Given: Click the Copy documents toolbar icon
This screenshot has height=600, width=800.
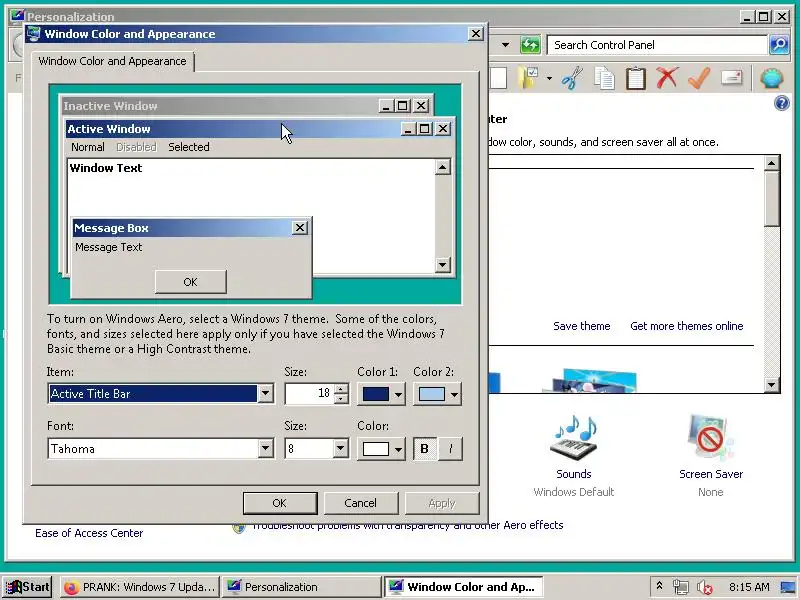Looking at the screenshot, I should (x=605, y=79).
